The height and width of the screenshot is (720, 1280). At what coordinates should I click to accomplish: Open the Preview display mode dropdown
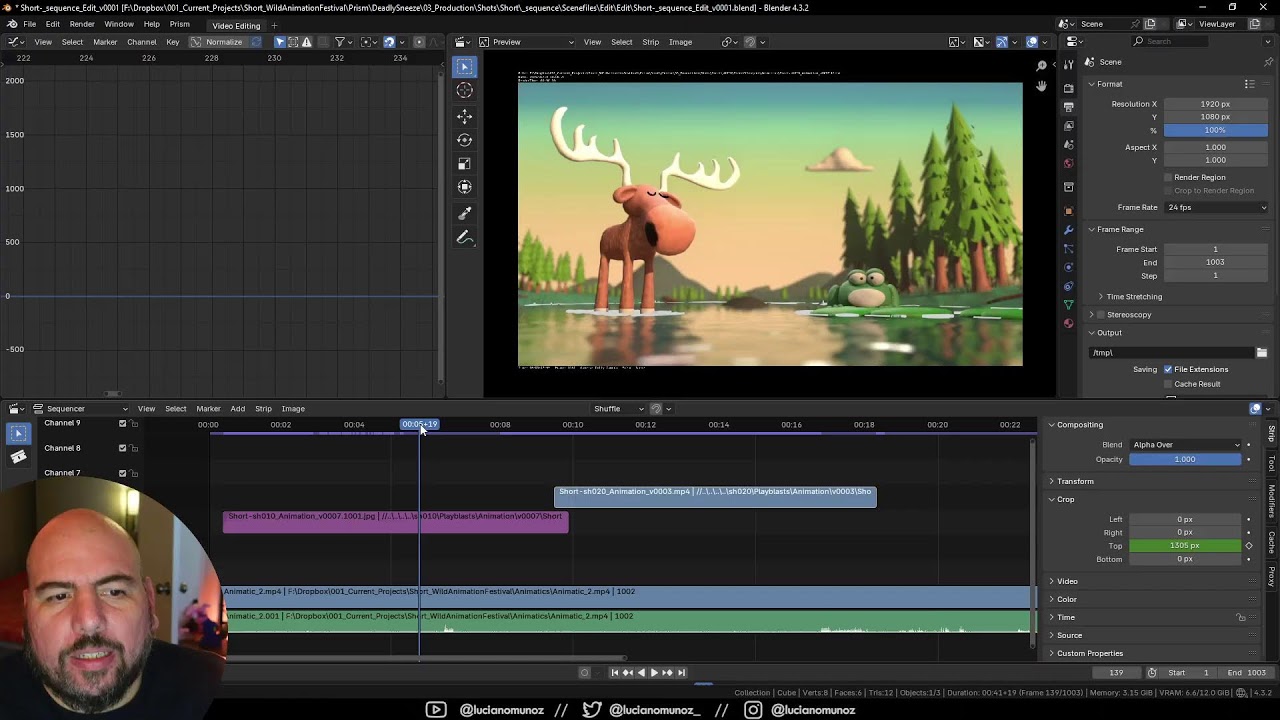coord(526,42)
